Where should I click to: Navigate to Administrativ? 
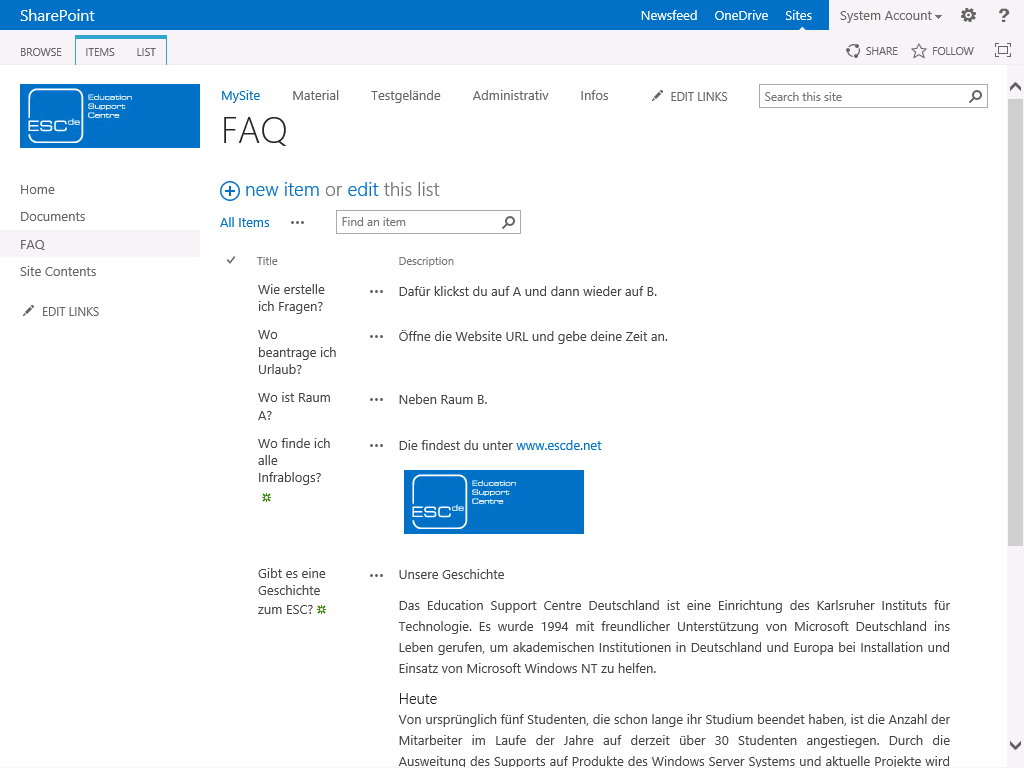[x=511, y=95]
